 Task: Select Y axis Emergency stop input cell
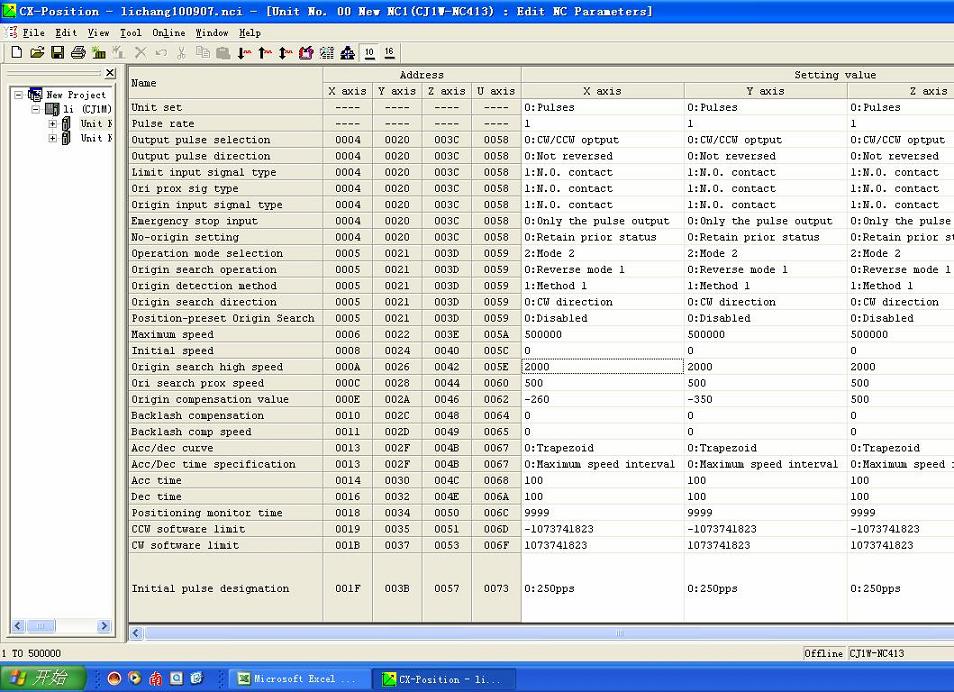pos(765,221)
